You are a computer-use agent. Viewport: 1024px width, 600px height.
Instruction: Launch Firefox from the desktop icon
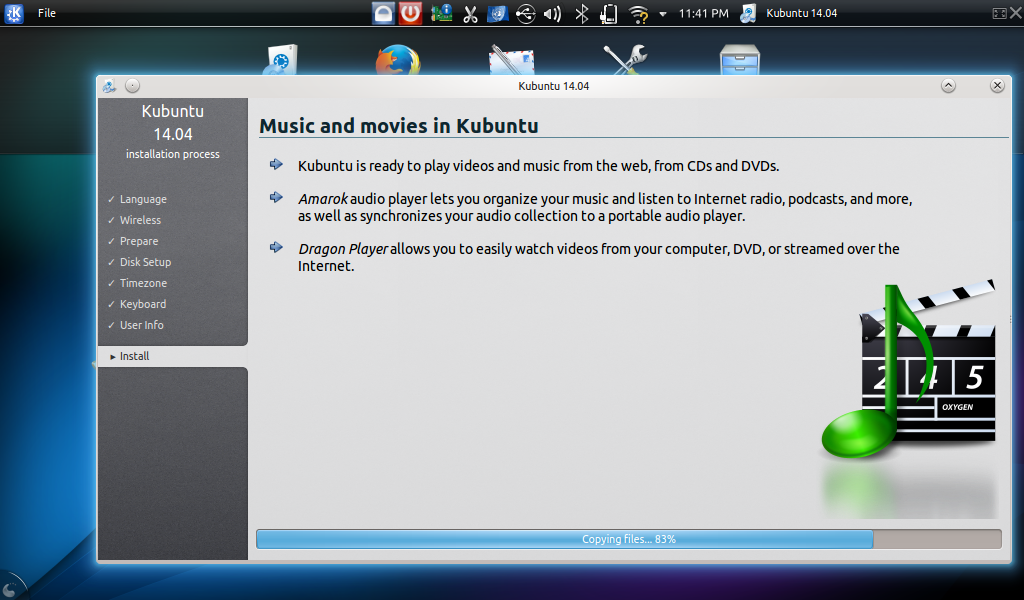397,60
